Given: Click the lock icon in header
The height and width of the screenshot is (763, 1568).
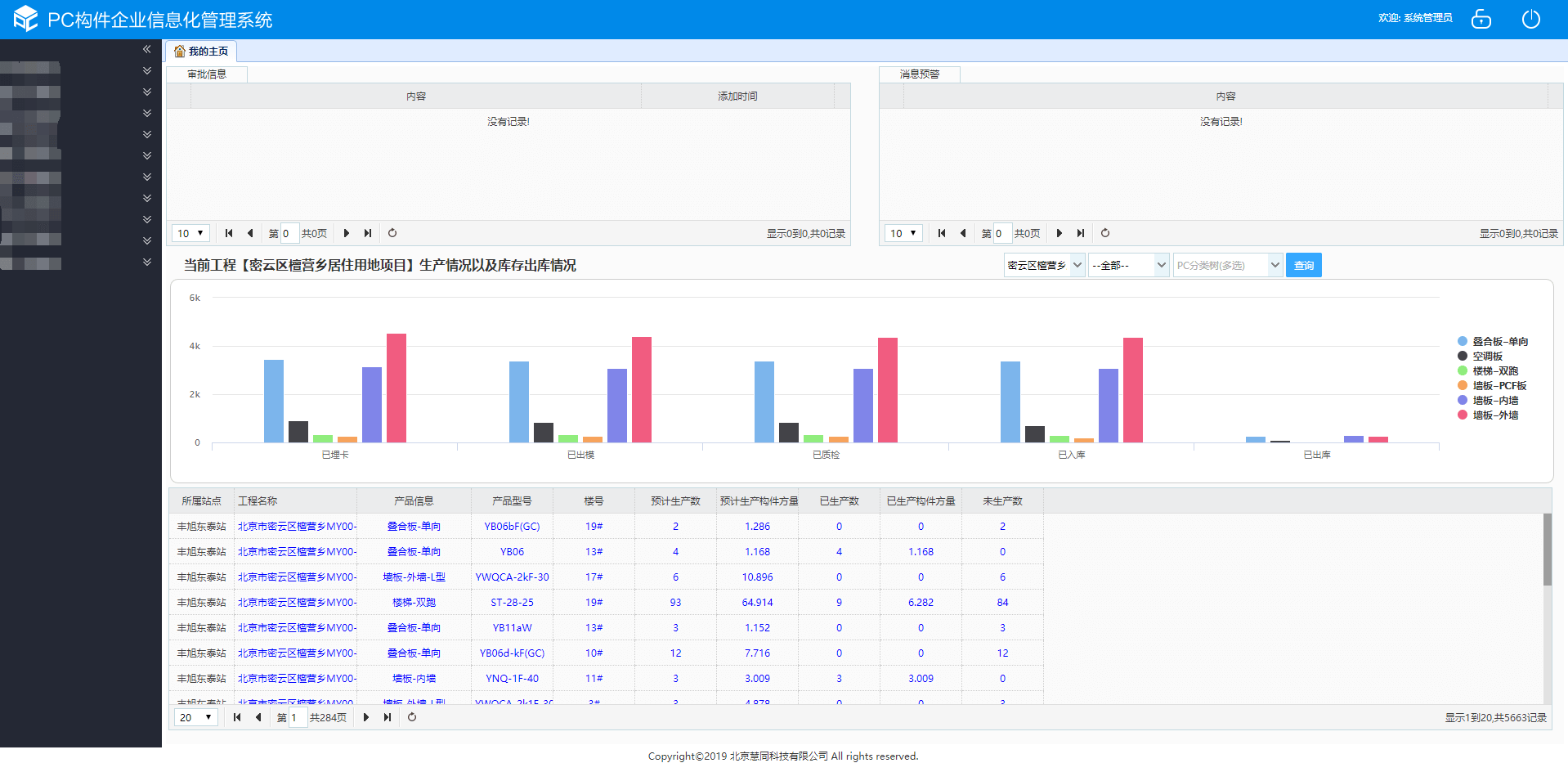Looking at the screenshot, I should coord(1481,19).
